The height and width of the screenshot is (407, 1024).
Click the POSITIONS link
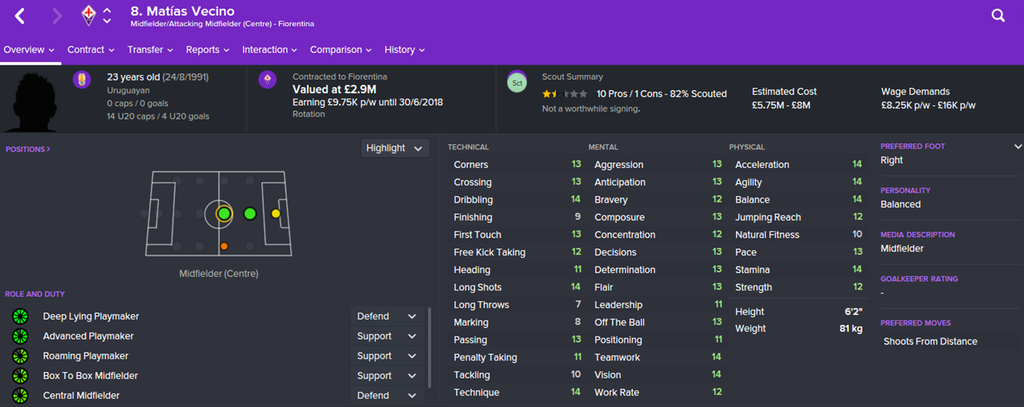[28, 149]
